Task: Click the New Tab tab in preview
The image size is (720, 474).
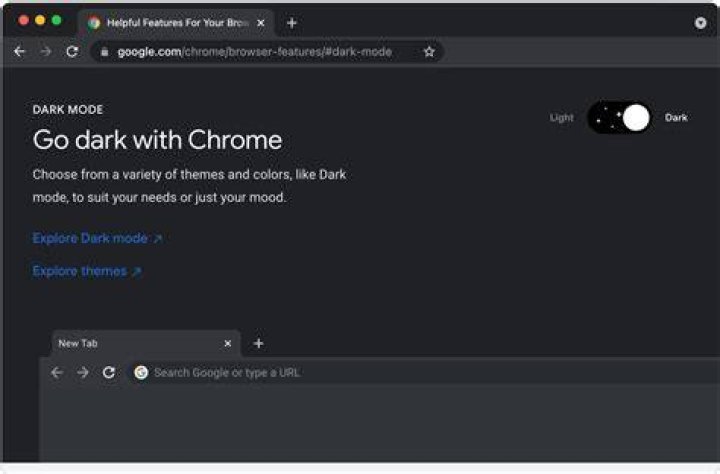Action: (x=145, y=343)
